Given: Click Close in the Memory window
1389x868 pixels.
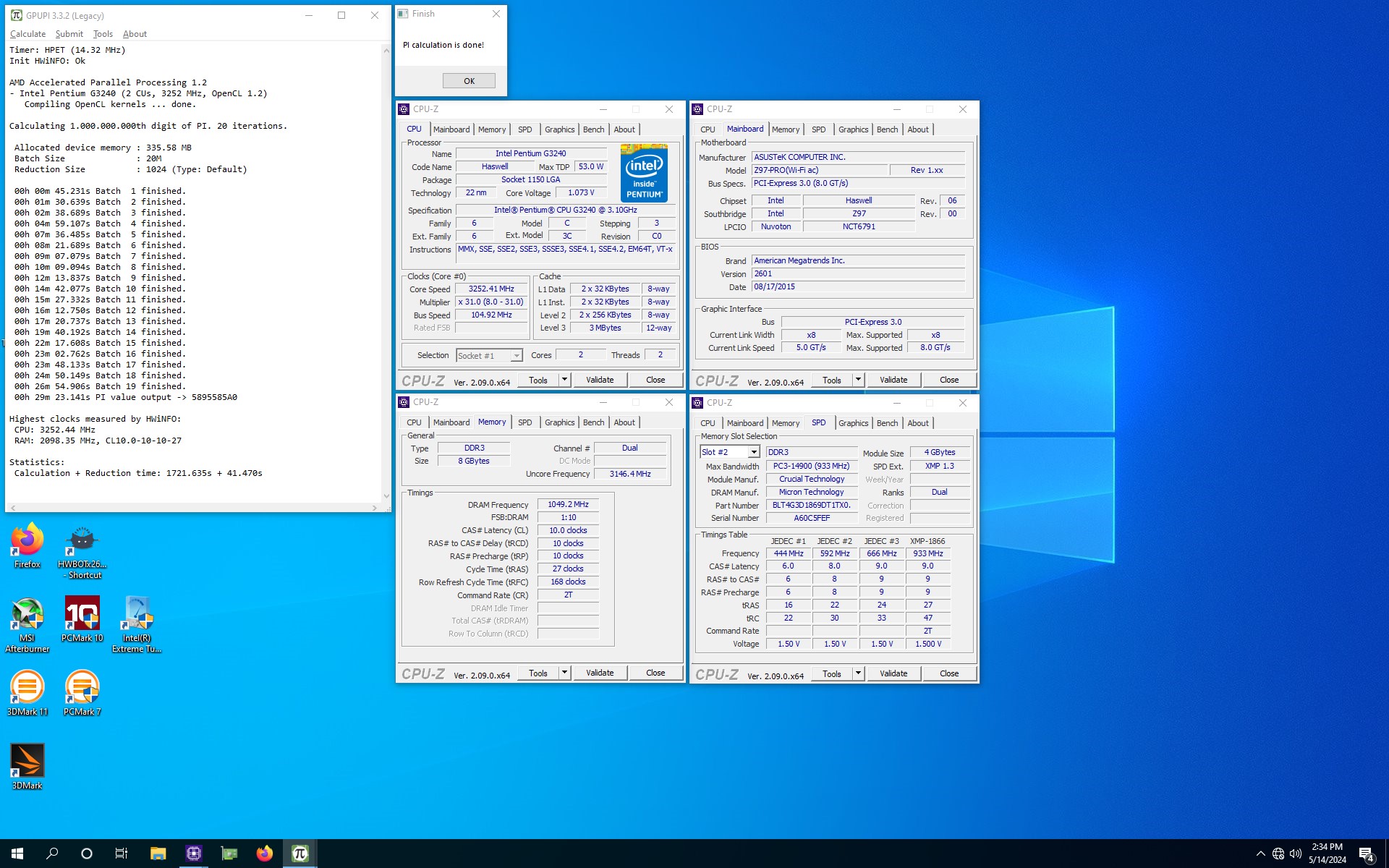Looking at the screenshot, I should coord(655,673).
